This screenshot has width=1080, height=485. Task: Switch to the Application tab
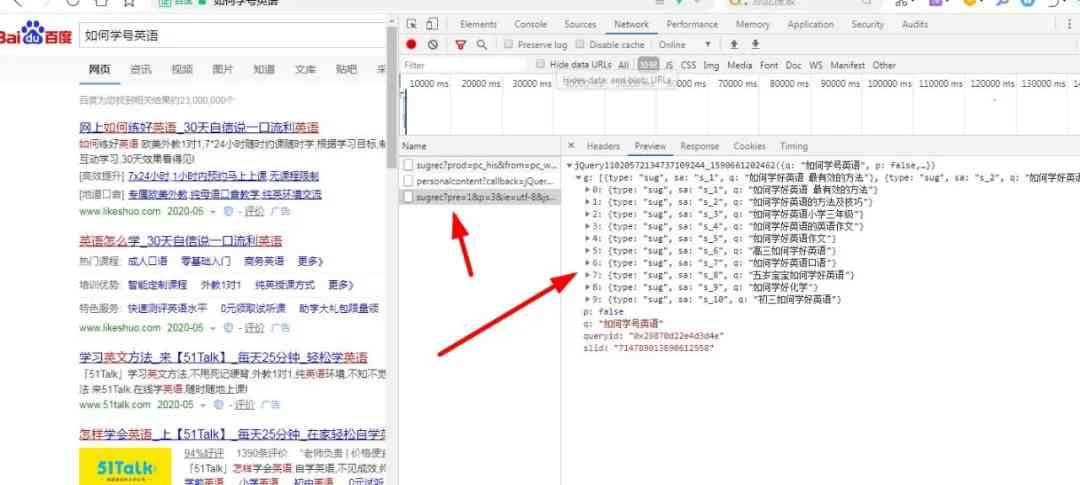pyautogui.click(x=810, y=24)
